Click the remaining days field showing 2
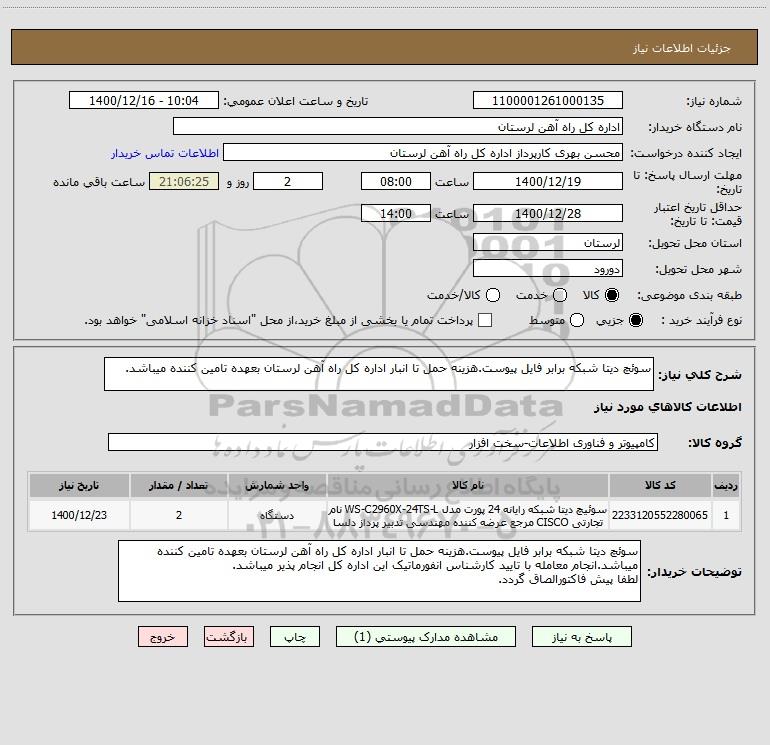Screen dimensions: 770x745 click(x=288, y=181)
